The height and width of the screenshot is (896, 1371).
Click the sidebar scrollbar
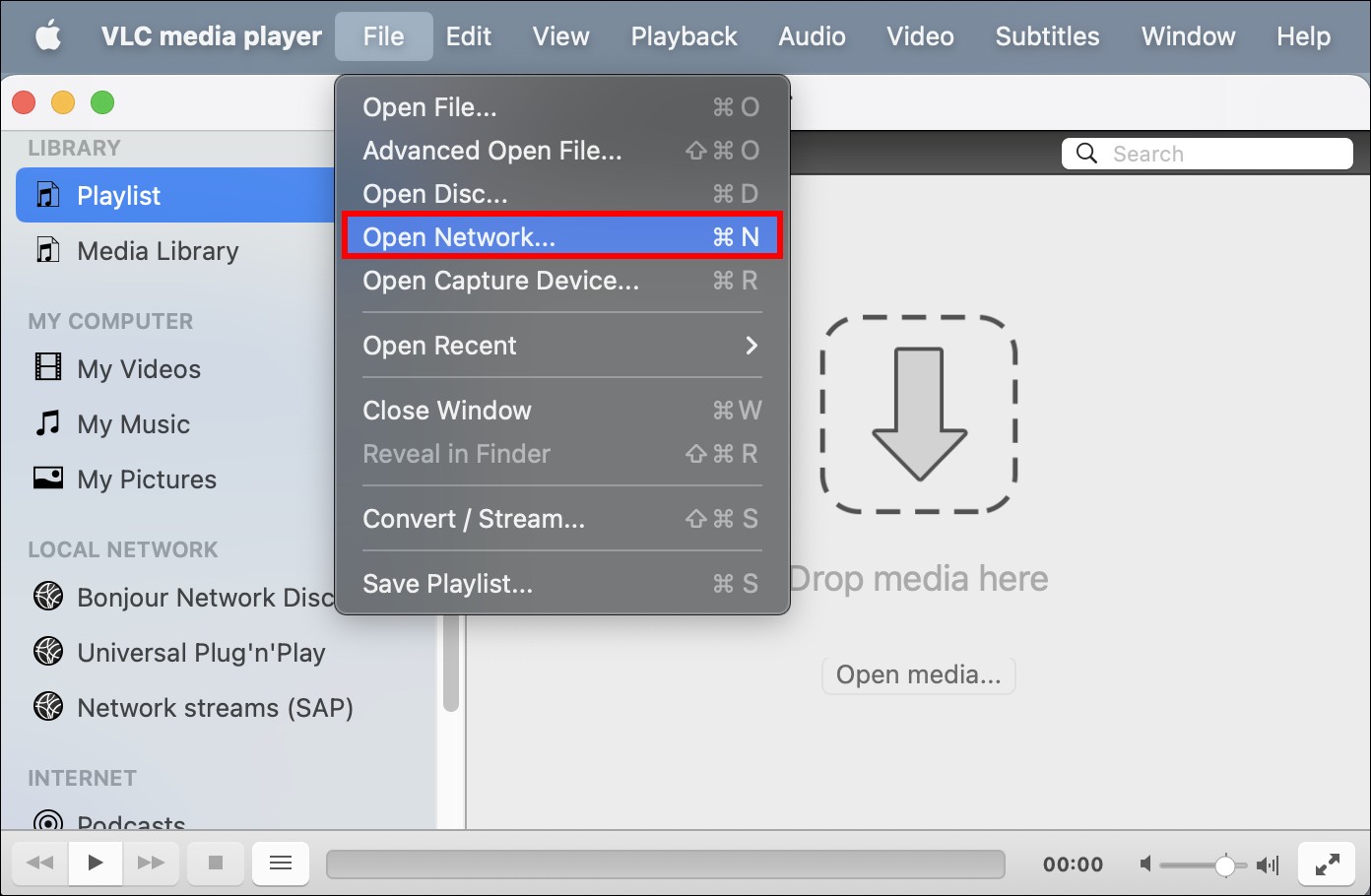[x=451, y=665]
